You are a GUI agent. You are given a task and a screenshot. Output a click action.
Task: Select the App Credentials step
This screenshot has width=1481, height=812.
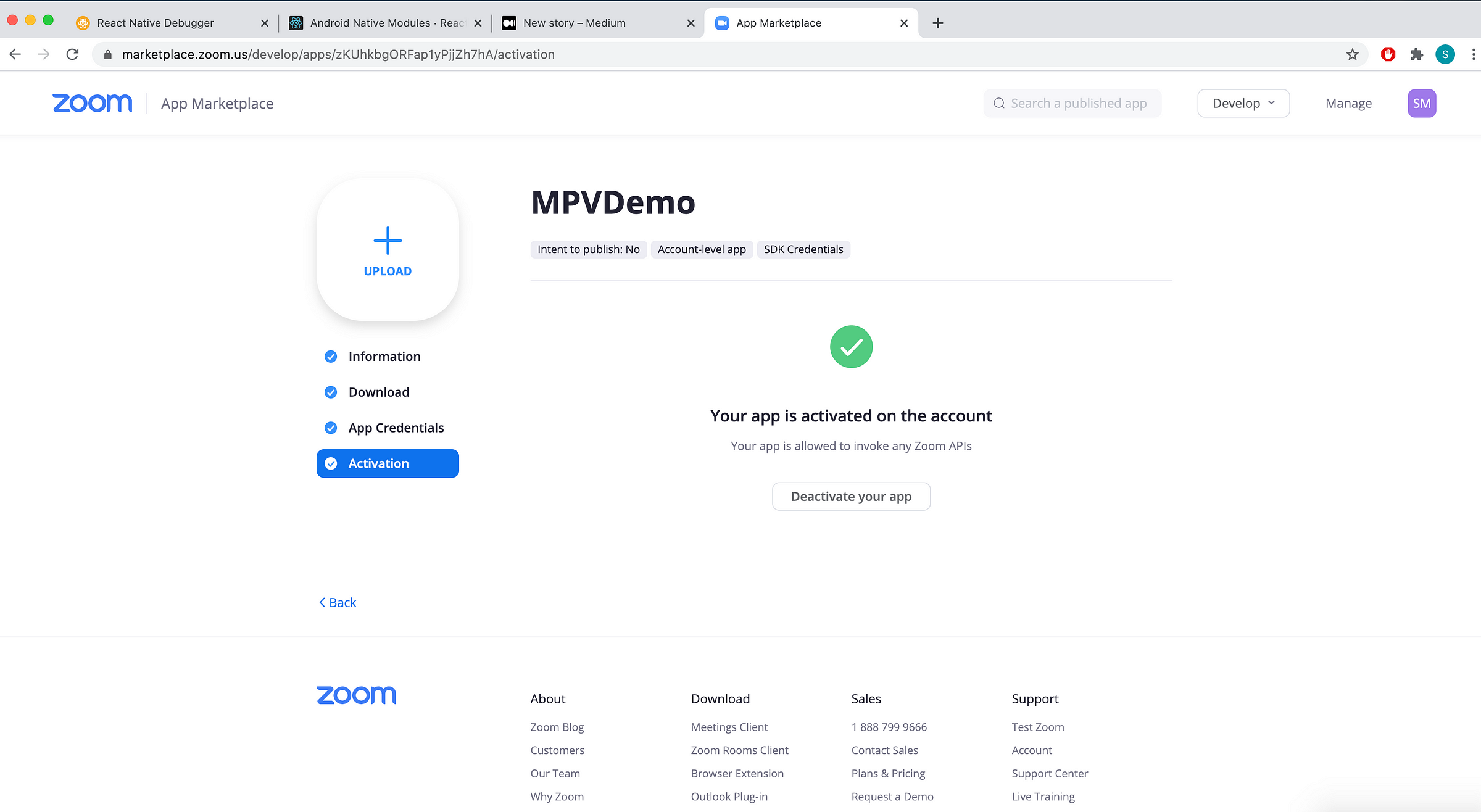click(x=396, y=428)
